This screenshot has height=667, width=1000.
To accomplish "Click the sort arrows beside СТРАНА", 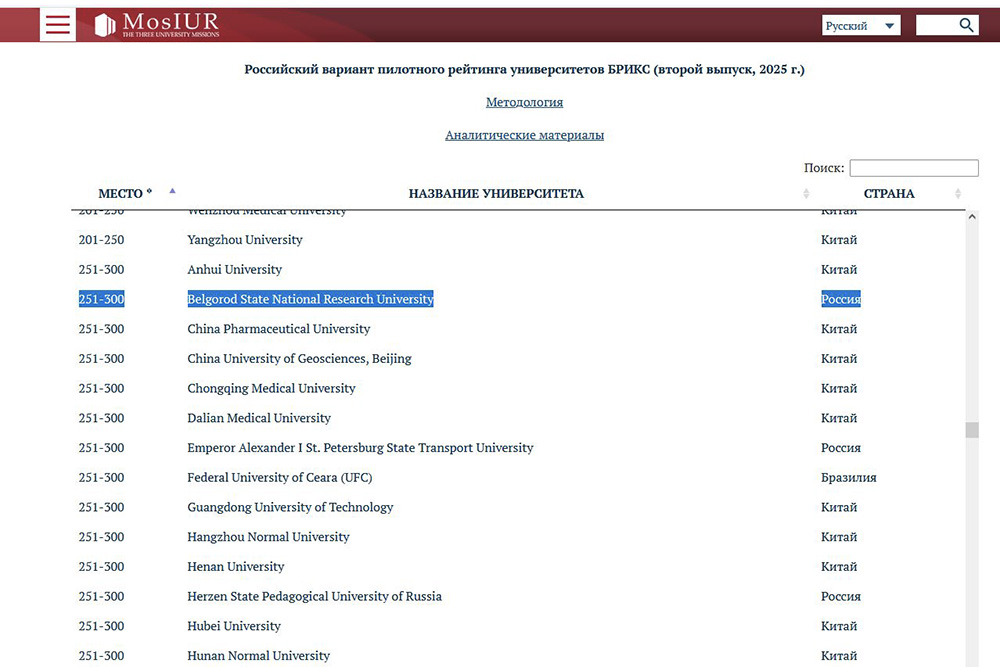I will (x=958, y=194).
